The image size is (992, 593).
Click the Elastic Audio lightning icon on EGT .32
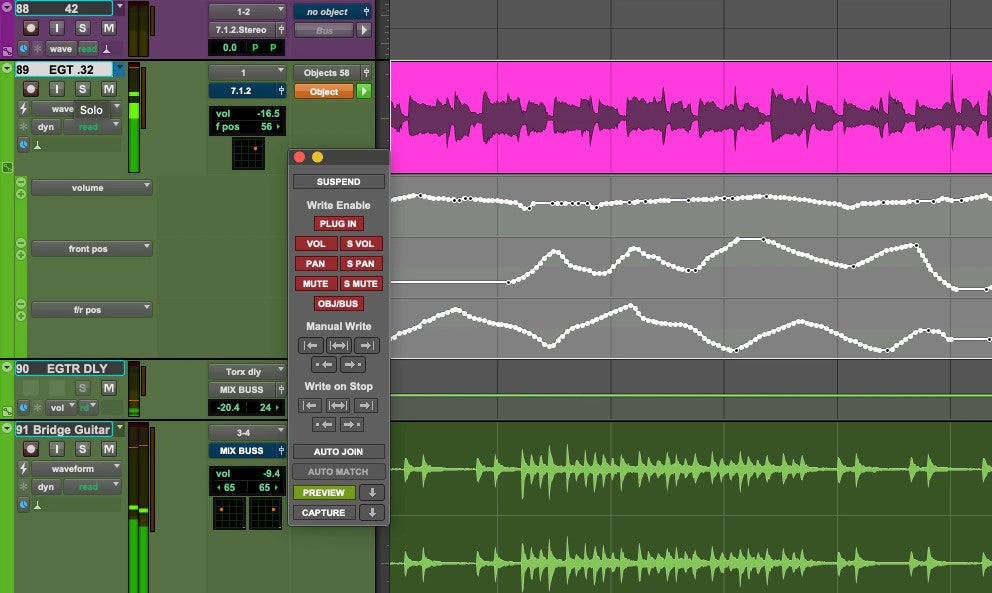click(x=23, y=109)
